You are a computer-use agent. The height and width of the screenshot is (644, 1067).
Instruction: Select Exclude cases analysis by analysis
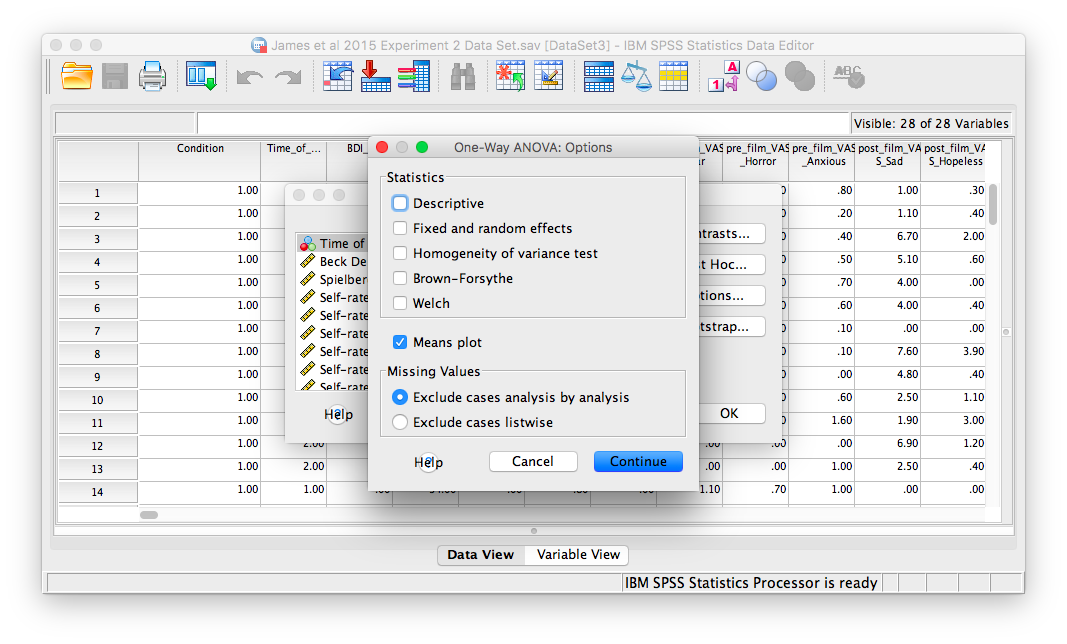point(400,397)
